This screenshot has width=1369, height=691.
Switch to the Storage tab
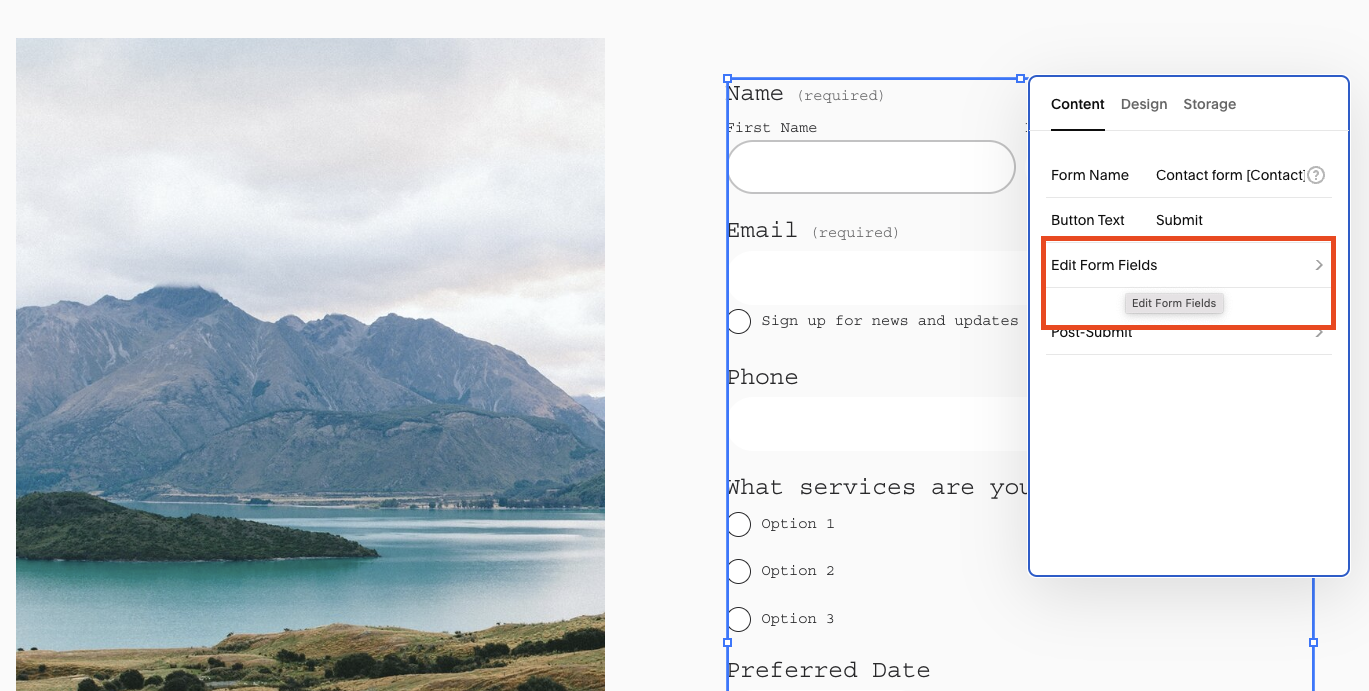[x=1209, y=104]
